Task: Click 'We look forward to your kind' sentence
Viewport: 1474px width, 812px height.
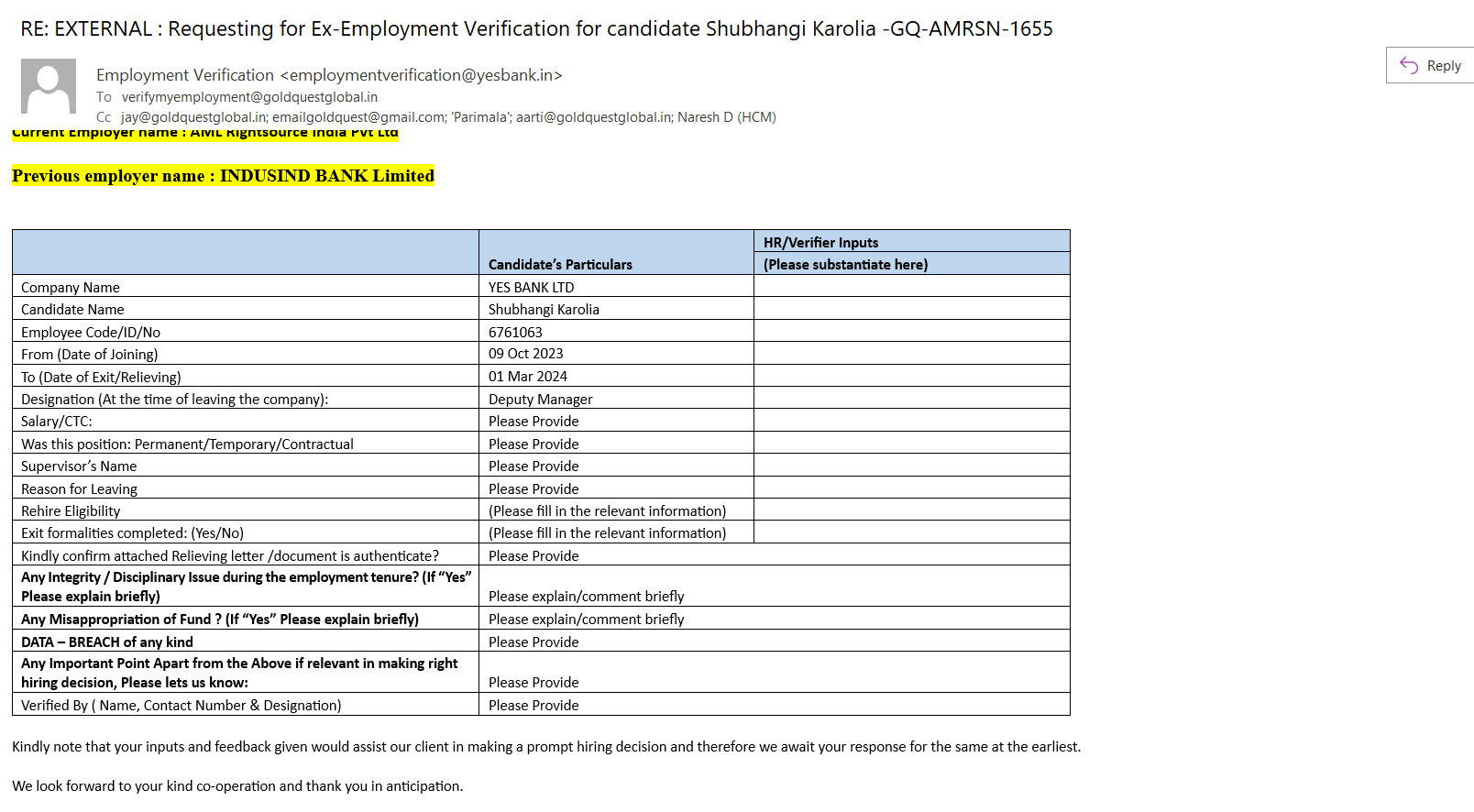Action: 237,786
